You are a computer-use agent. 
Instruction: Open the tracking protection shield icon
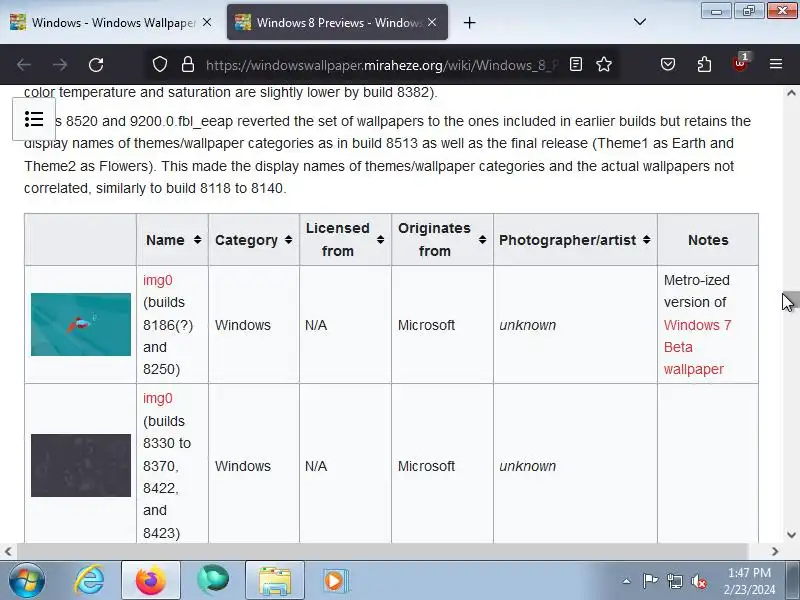tap(160, 64)
